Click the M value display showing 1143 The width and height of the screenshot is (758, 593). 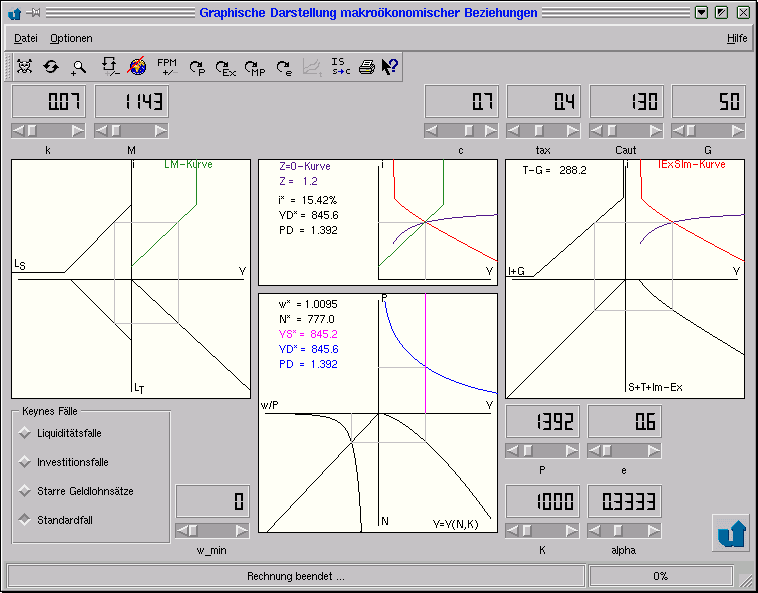tap(132, 101)
